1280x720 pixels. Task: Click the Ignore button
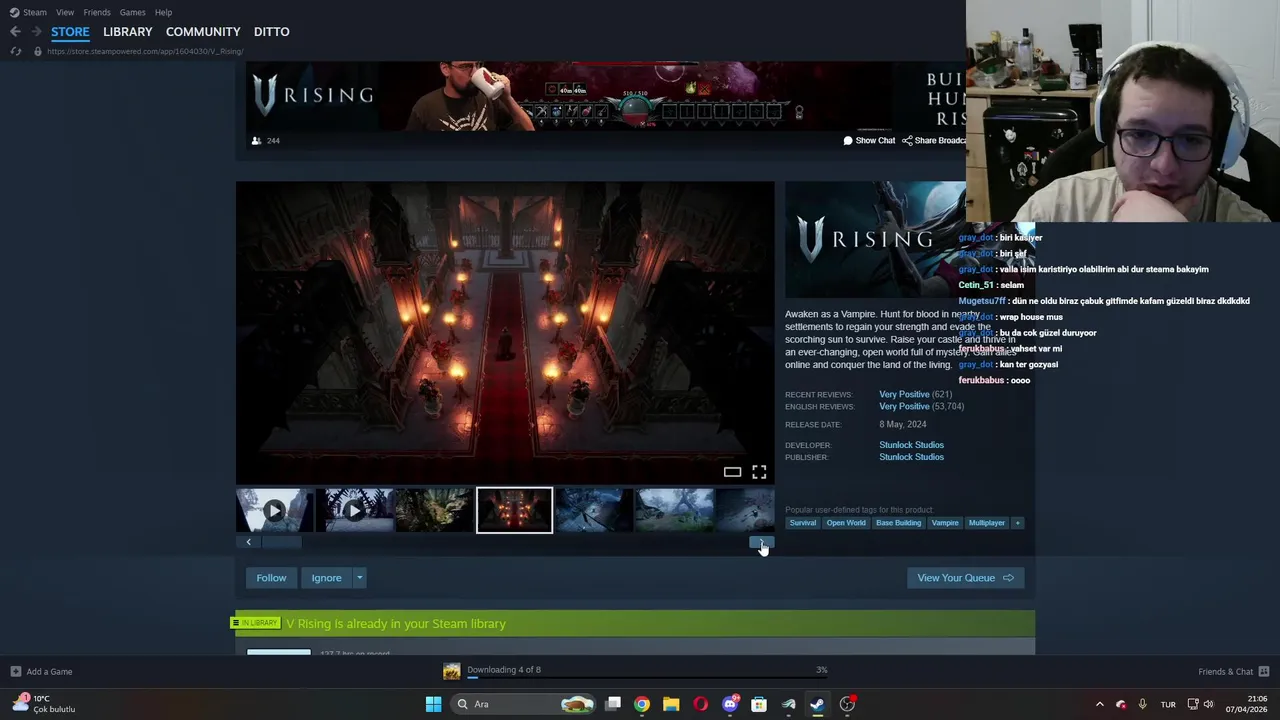(x=326, y=578)
